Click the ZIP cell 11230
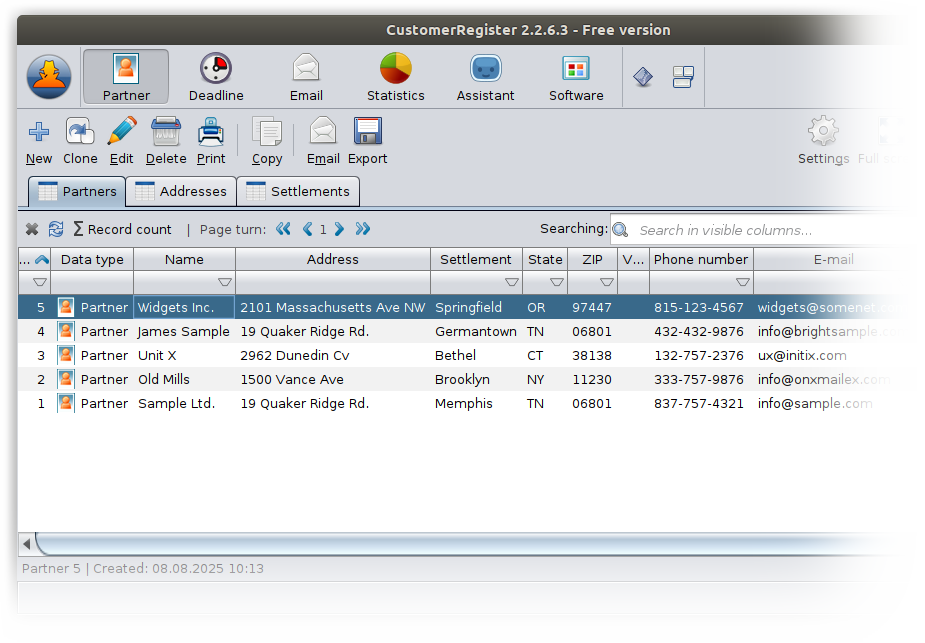This screenshot has height=643, width=925. pyautogui.click(x=592, y=379)
